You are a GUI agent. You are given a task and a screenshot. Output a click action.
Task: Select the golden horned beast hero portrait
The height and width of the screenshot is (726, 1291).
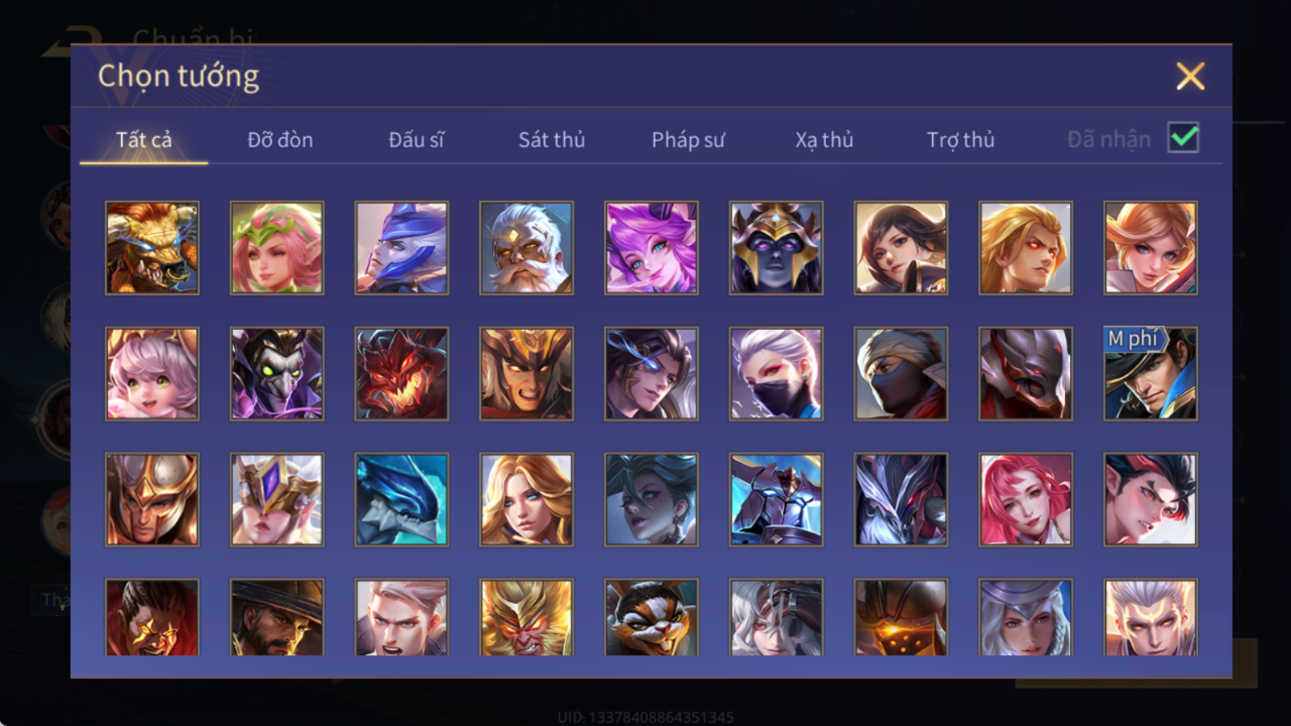click(152, 248)
